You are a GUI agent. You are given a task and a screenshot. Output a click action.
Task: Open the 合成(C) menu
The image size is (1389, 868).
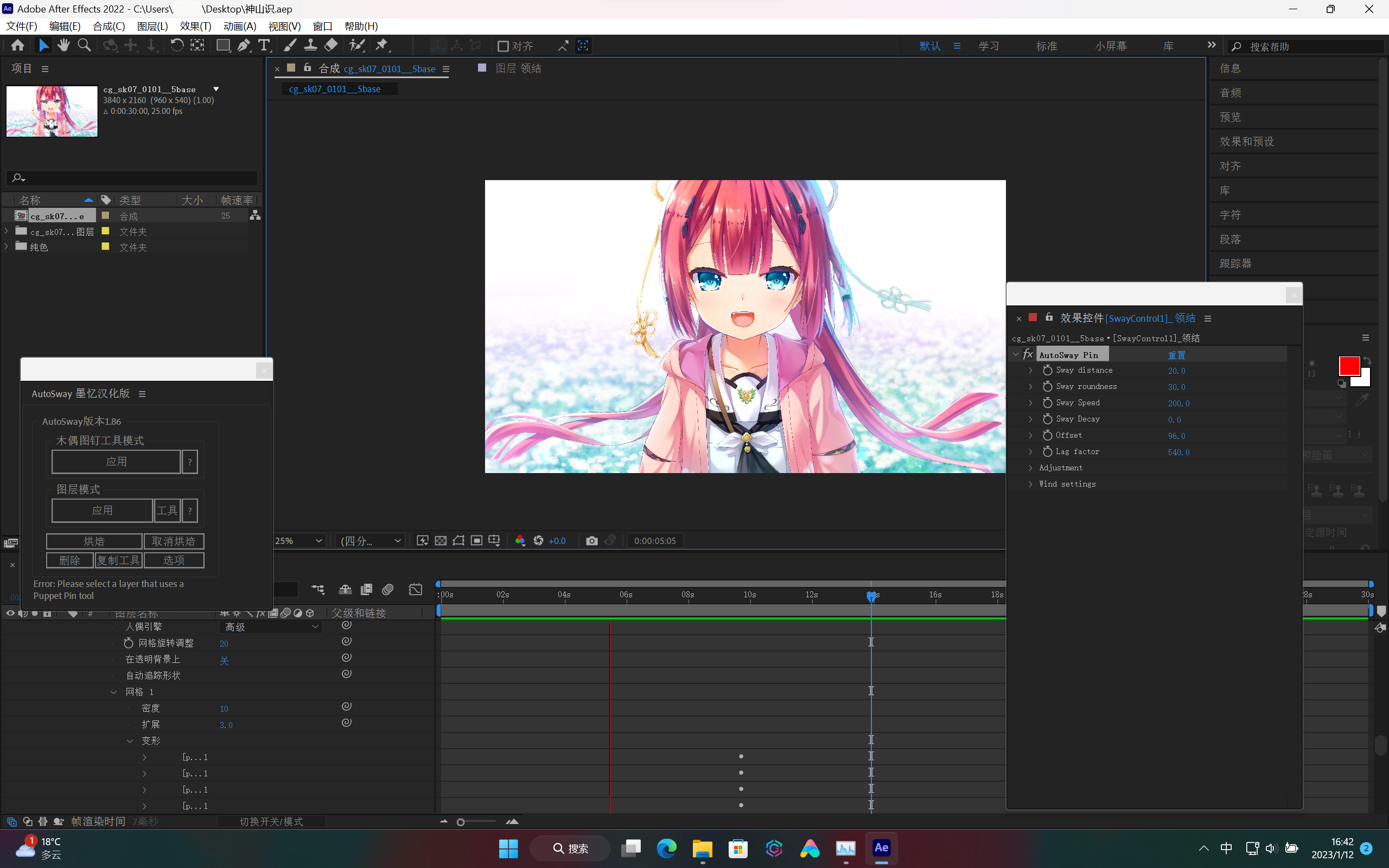click(109, 27)
